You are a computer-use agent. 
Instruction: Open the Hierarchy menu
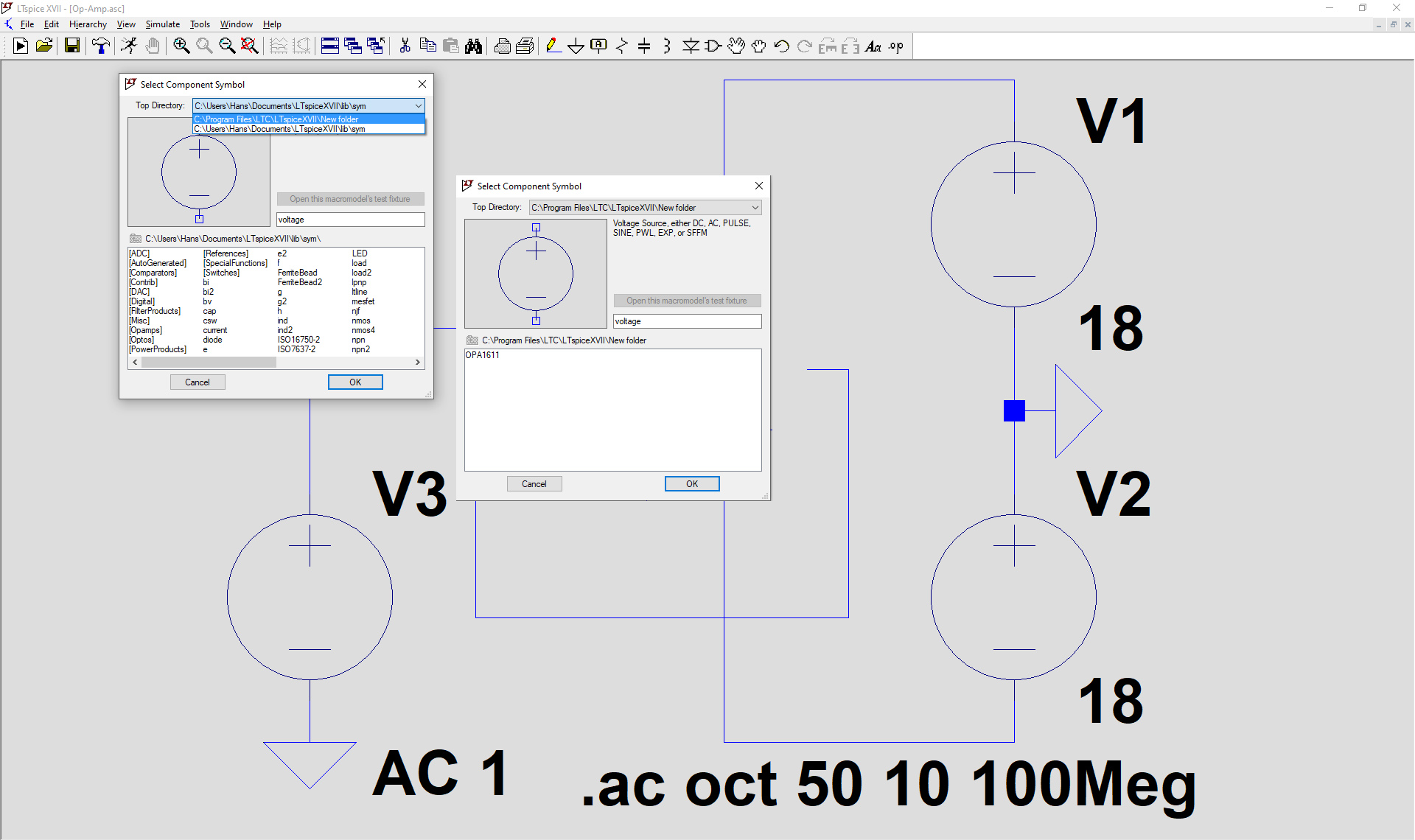click(x=88, y=24)
